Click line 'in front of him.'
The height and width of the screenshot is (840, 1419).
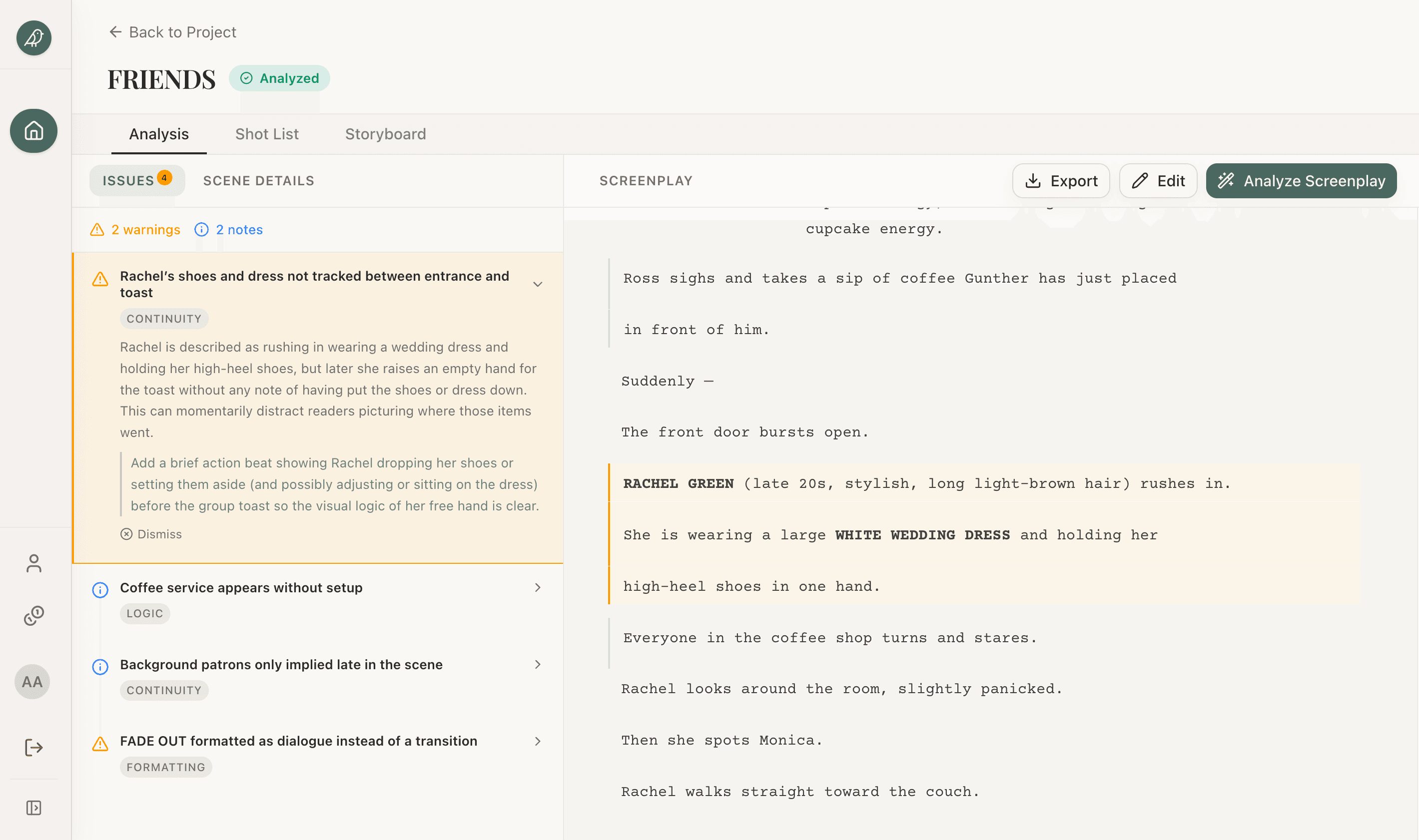coord(696,330)
